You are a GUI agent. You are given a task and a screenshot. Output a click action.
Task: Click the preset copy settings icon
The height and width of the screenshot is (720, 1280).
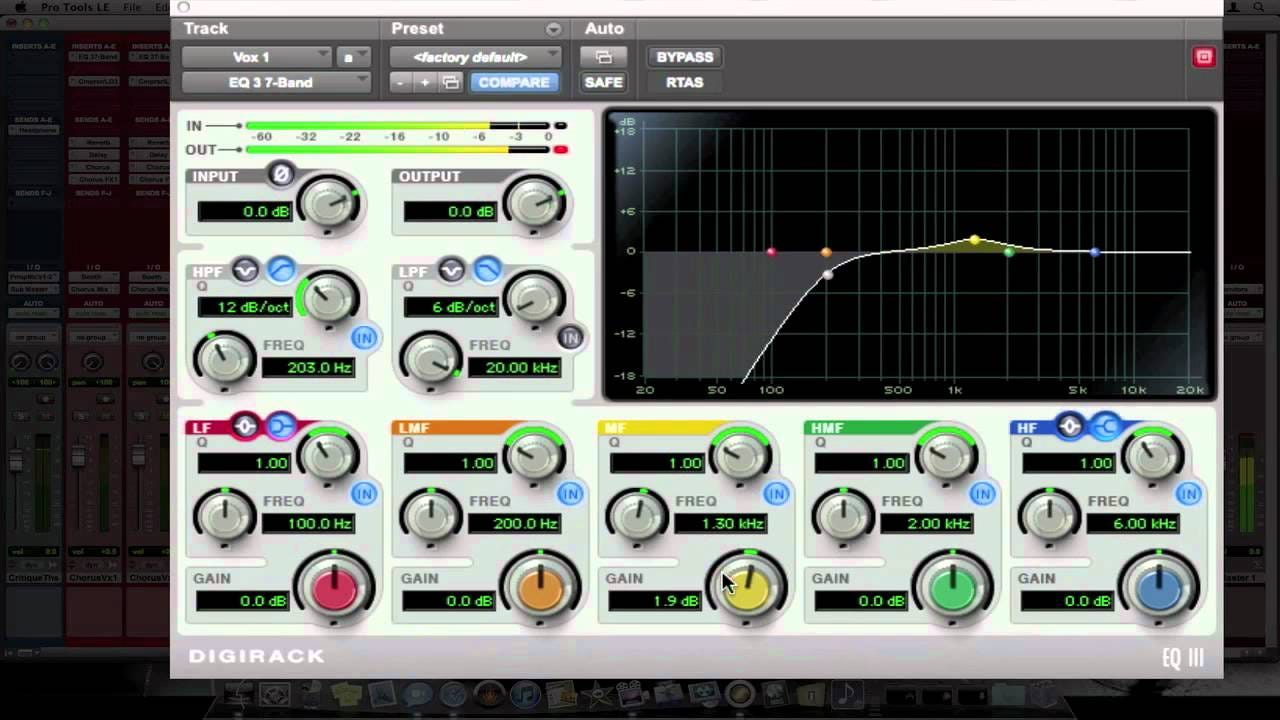point(451,82)
